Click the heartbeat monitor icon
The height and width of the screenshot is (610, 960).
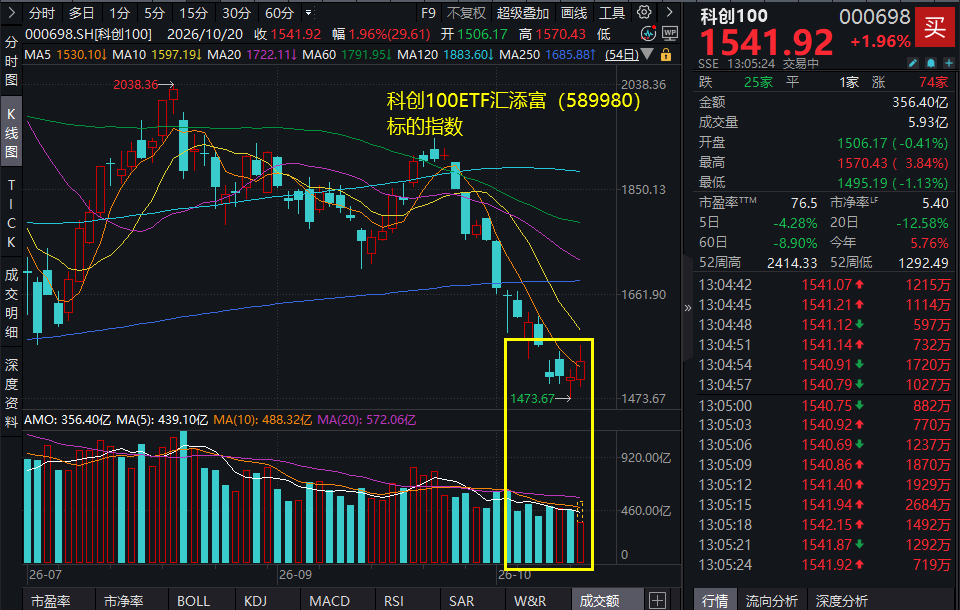pos(648,34)
